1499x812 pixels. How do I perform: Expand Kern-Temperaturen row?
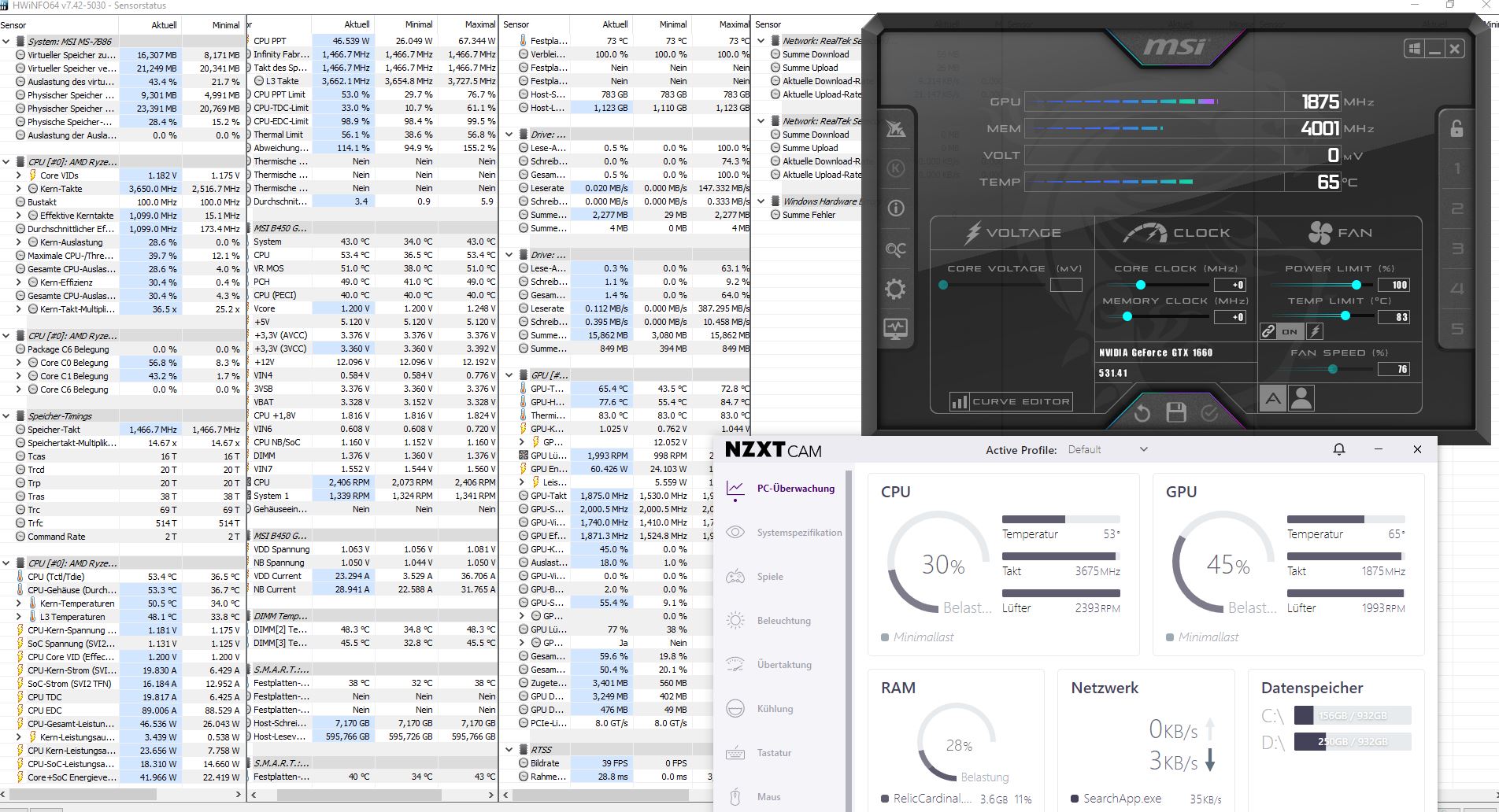pos(19,603)
